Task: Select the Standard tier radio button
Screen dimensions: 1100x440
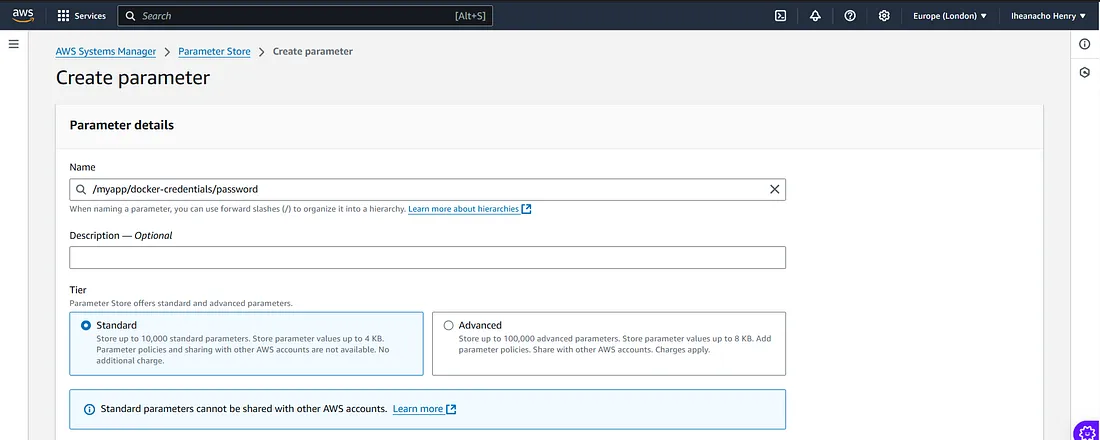Action: tap(86, 326)
